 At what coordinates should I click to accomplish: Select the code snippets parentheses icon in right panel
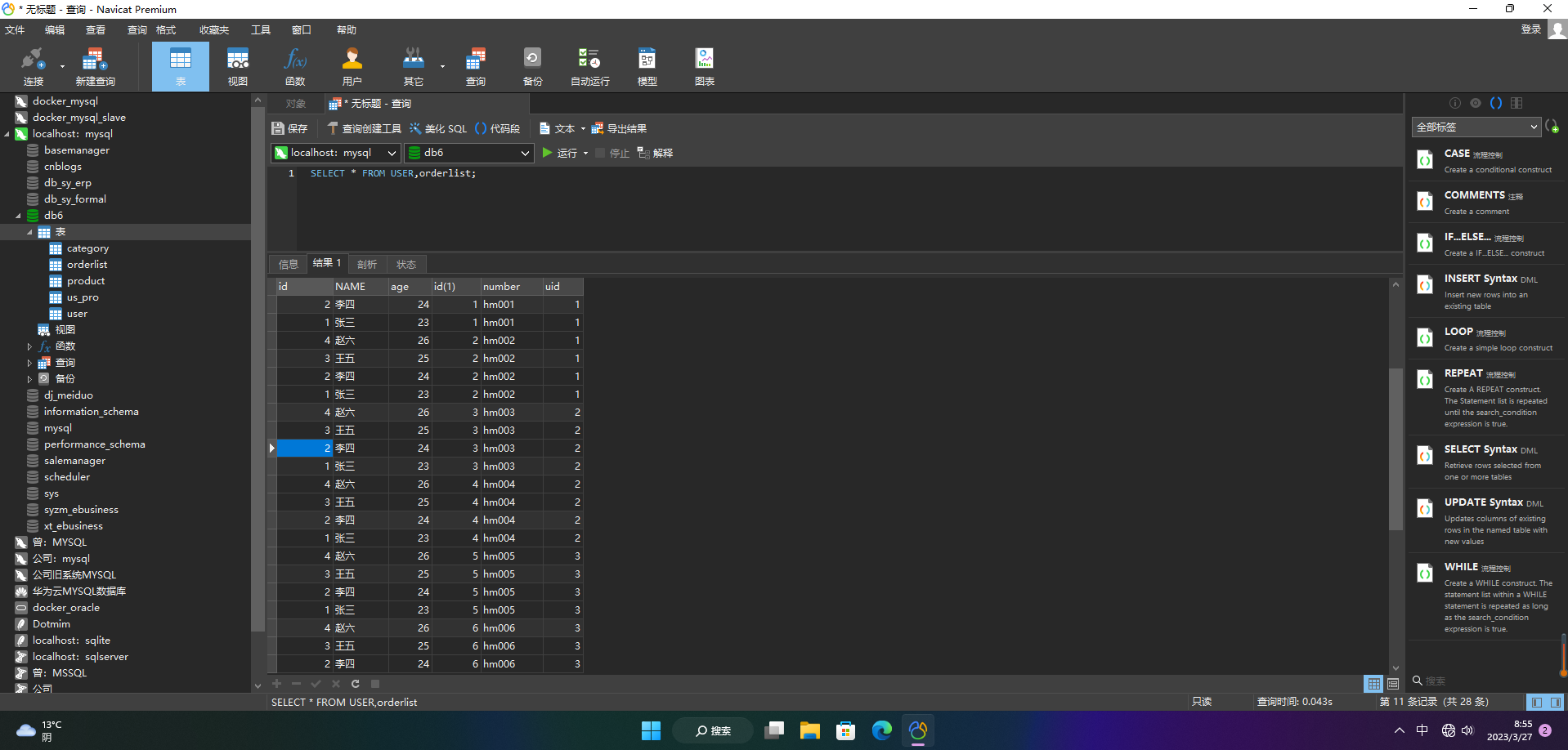point(1496,103)
